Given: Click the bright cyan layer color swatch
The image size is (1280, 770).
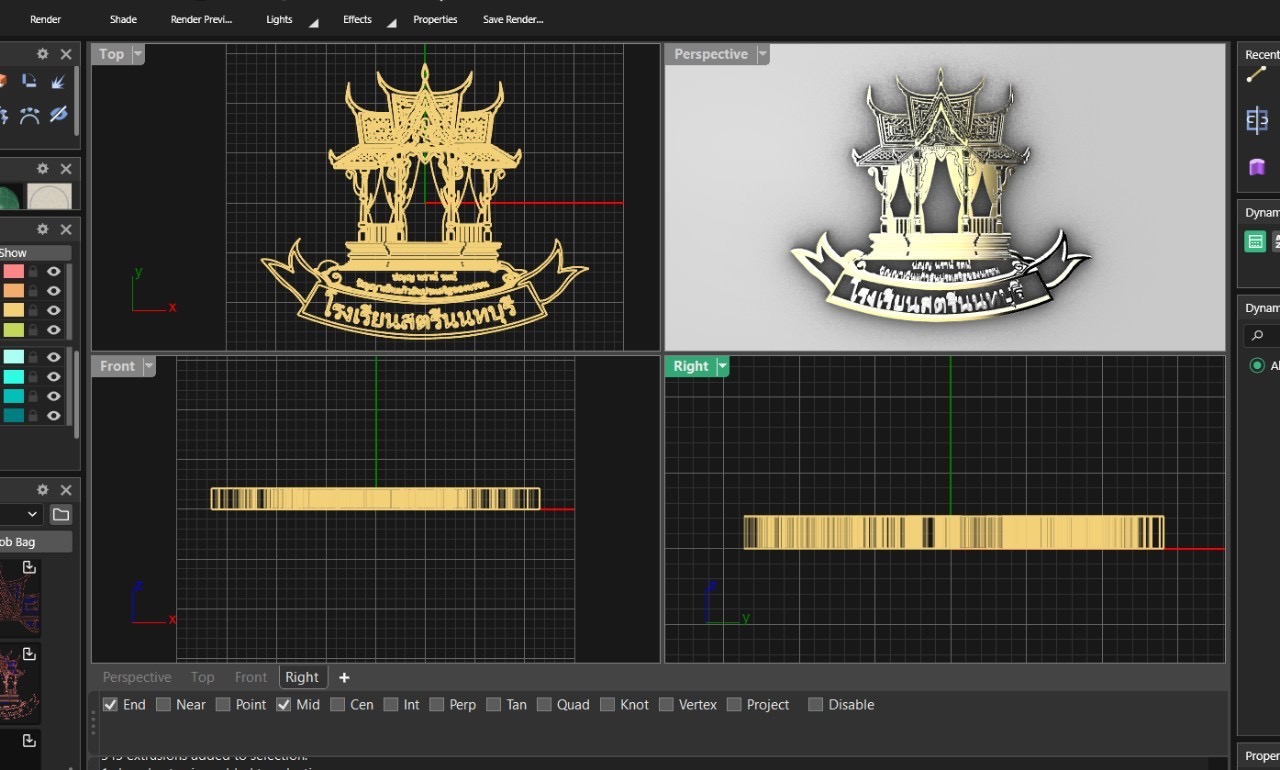Looking at the screenshot, I should point(13,376).
